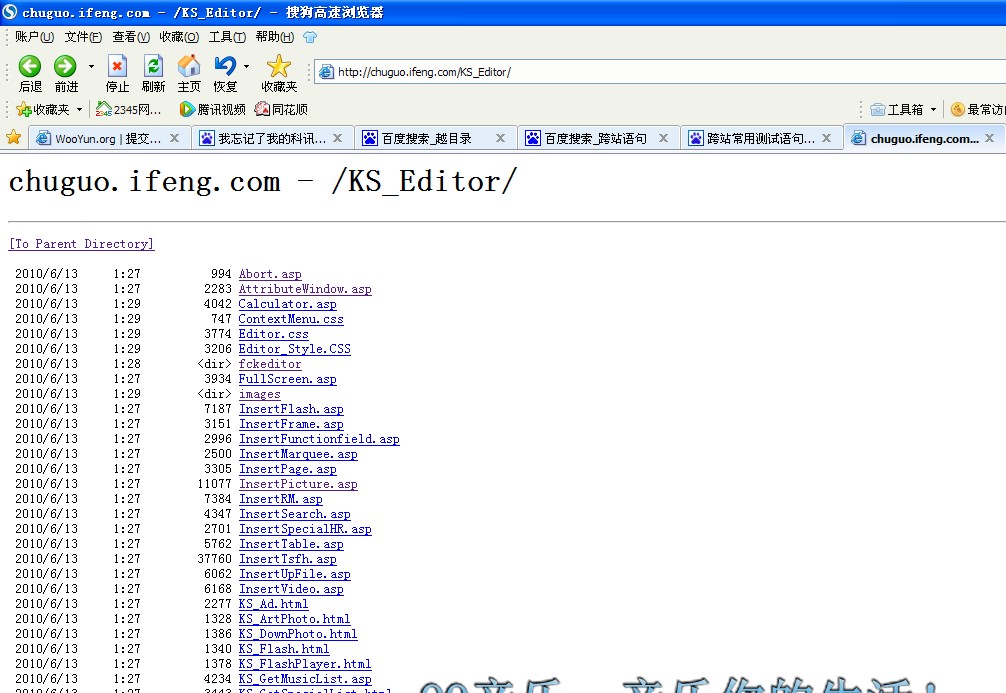Open the Abort.asp file link
Screen dimensions: 1006x693
coord(270,274)
